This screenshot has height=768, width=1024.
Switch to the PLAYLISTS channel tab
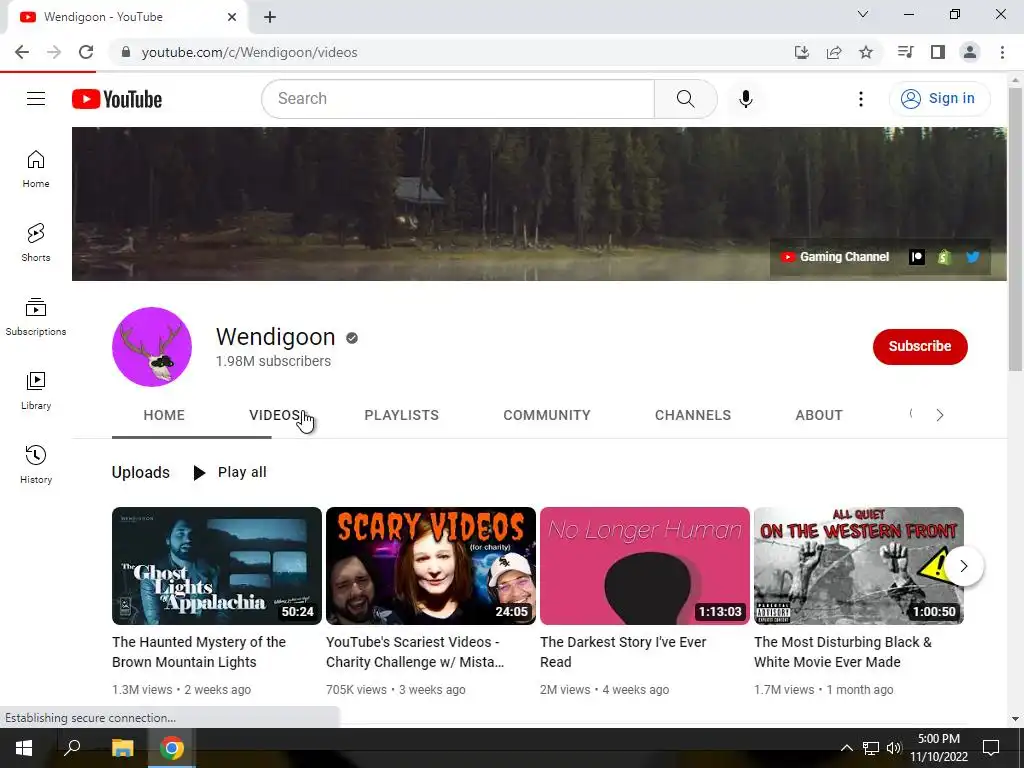click(x=402, y=415)
